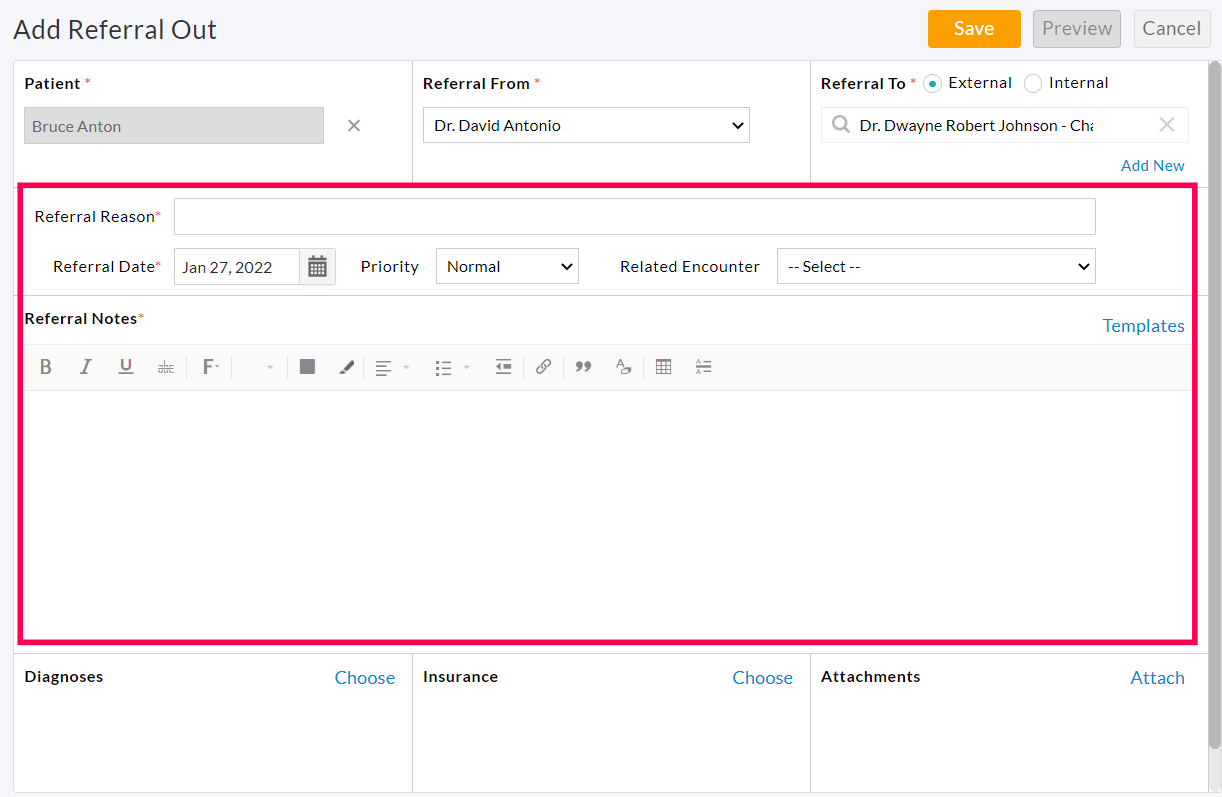Switch referral type to Internal
The height and width of the screenshot is (797, 1222).
click(x=1032, y=83)
